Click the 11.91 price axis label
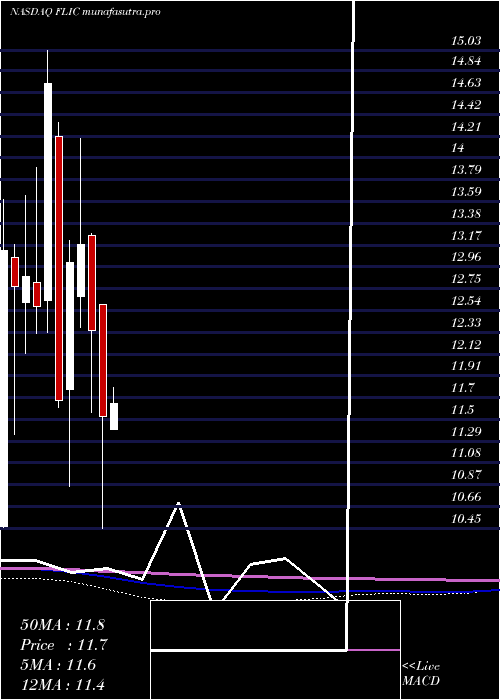This screenshot has height=700, width=500. [466, 366]
